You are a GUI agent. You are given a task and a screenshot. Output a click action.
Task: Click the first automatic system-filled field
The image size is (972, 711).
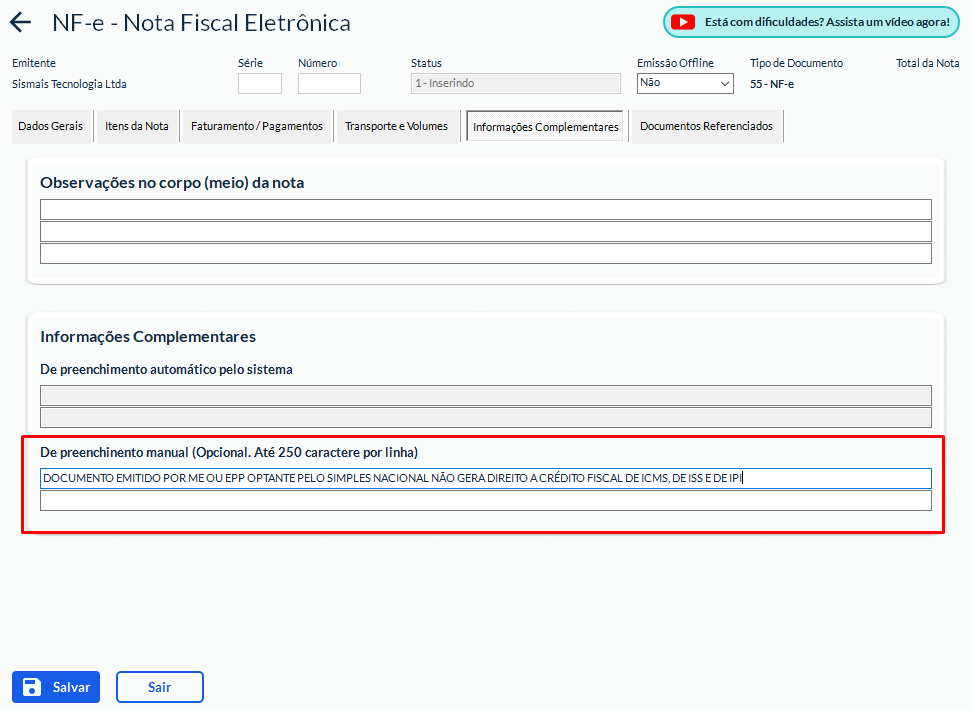(x=486, y=395)
